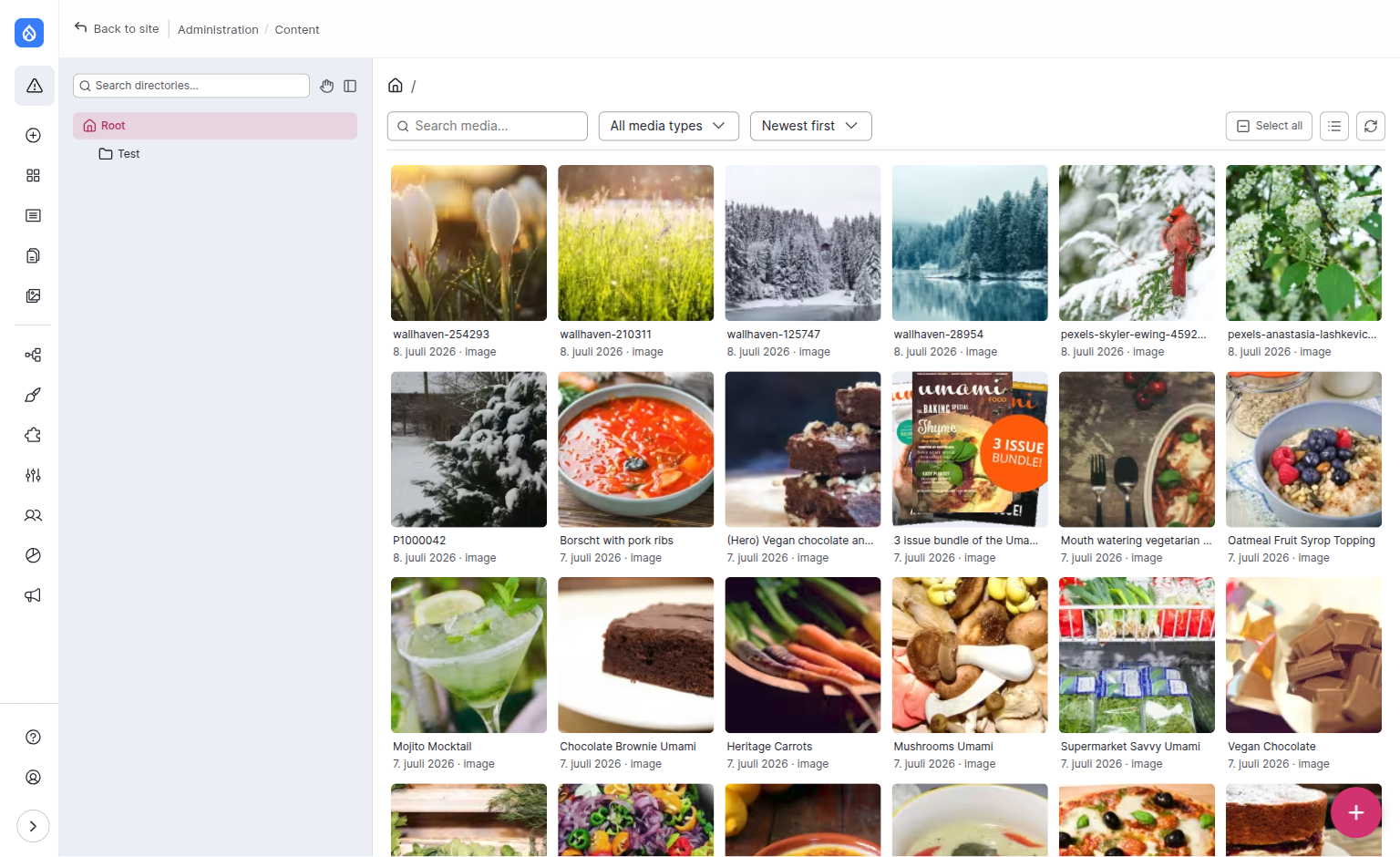The width and height of the screenshot is (1400, 857).
Task: Go Back to site
Action: pos(117,28)
